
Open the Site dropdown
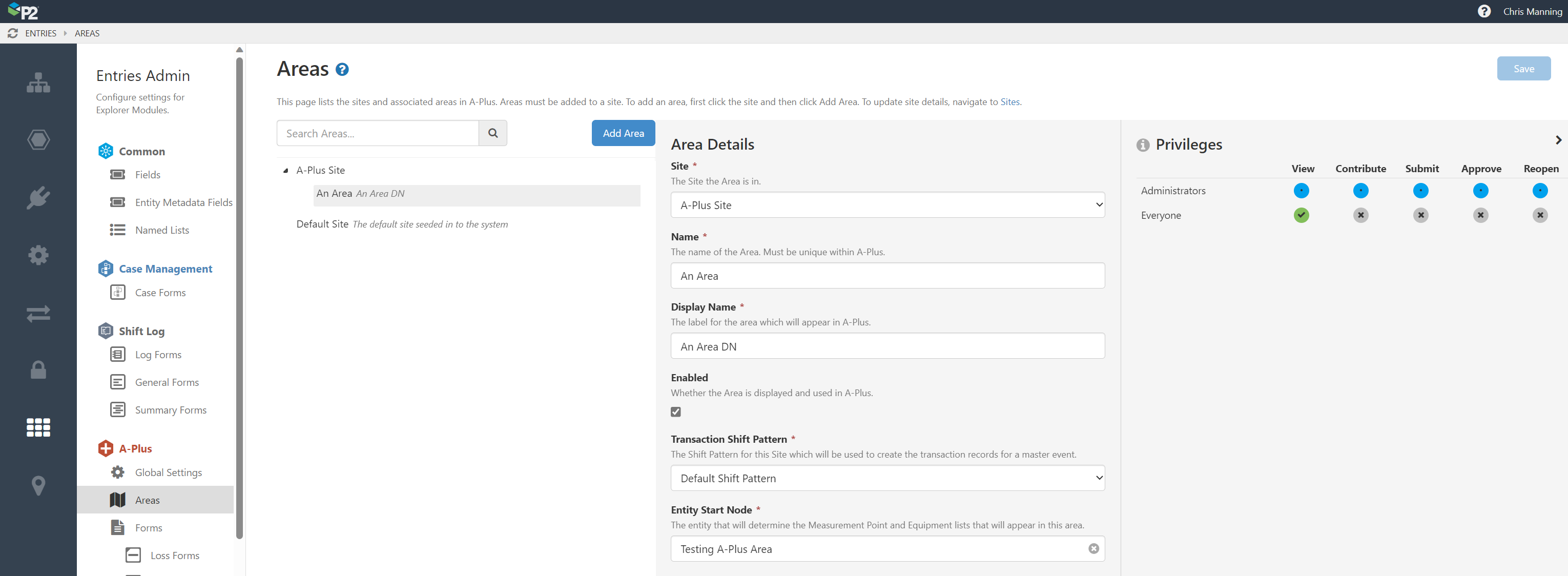click(x=887, y=205)
